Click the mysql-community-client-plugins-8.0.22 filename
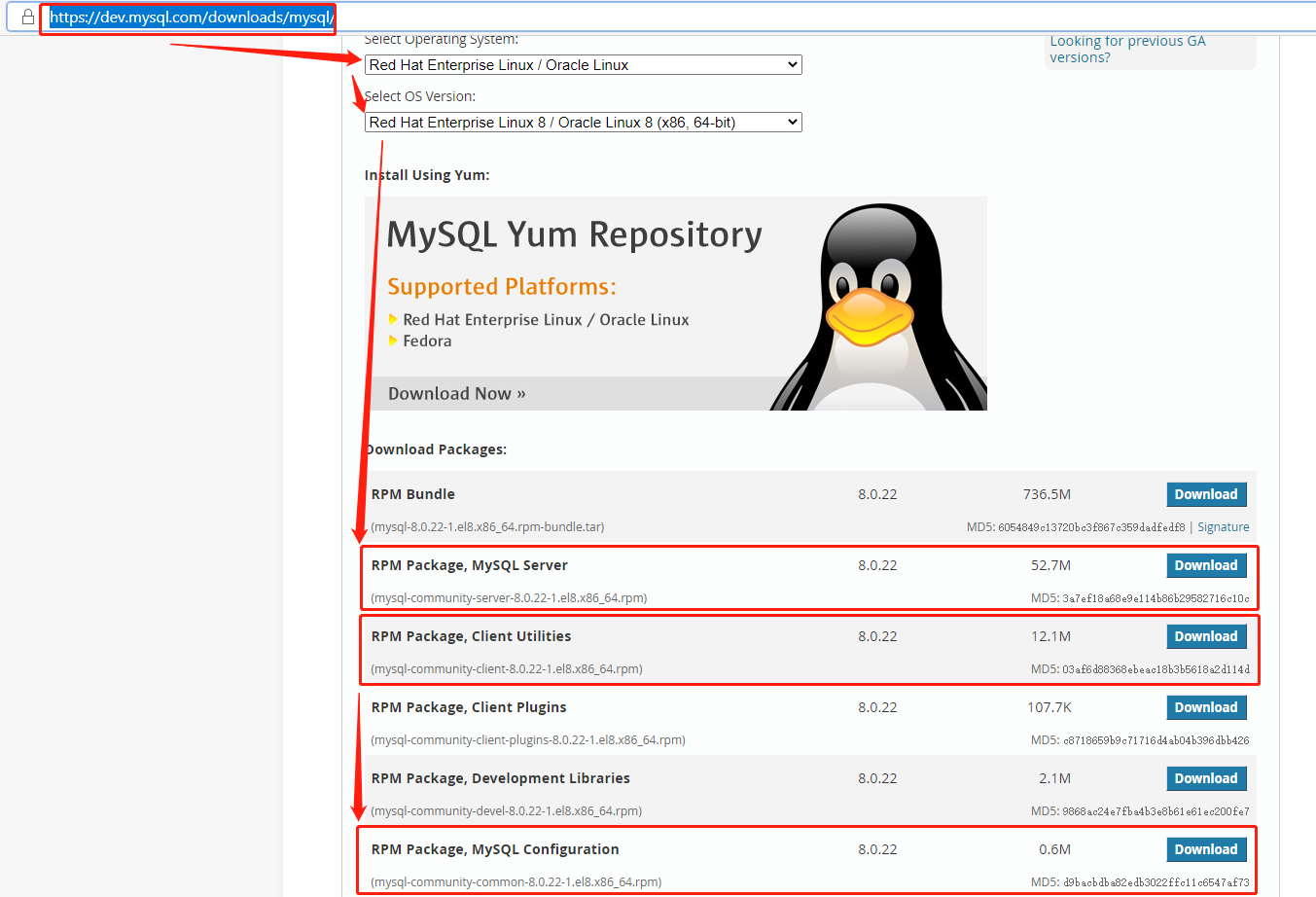This screenshot has height=897, width=1316. point(528,740)
